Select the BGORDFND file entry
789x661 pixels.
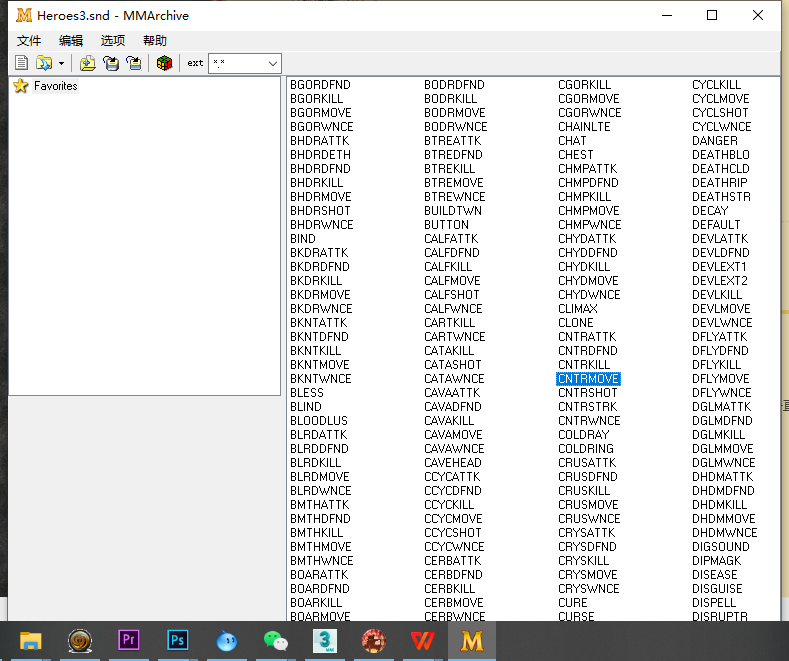[320, 85]
